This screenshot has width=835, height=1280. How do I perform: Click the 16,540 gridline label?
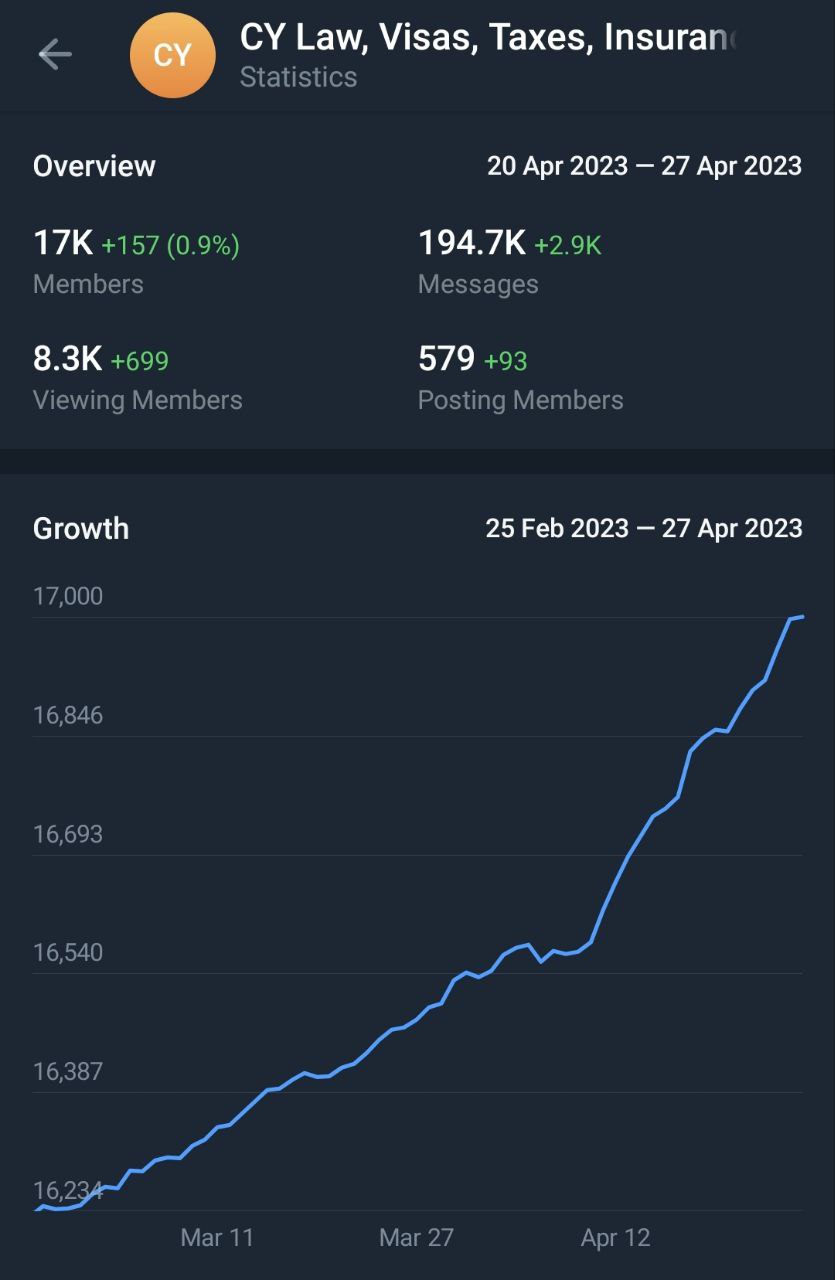[68, 952]
